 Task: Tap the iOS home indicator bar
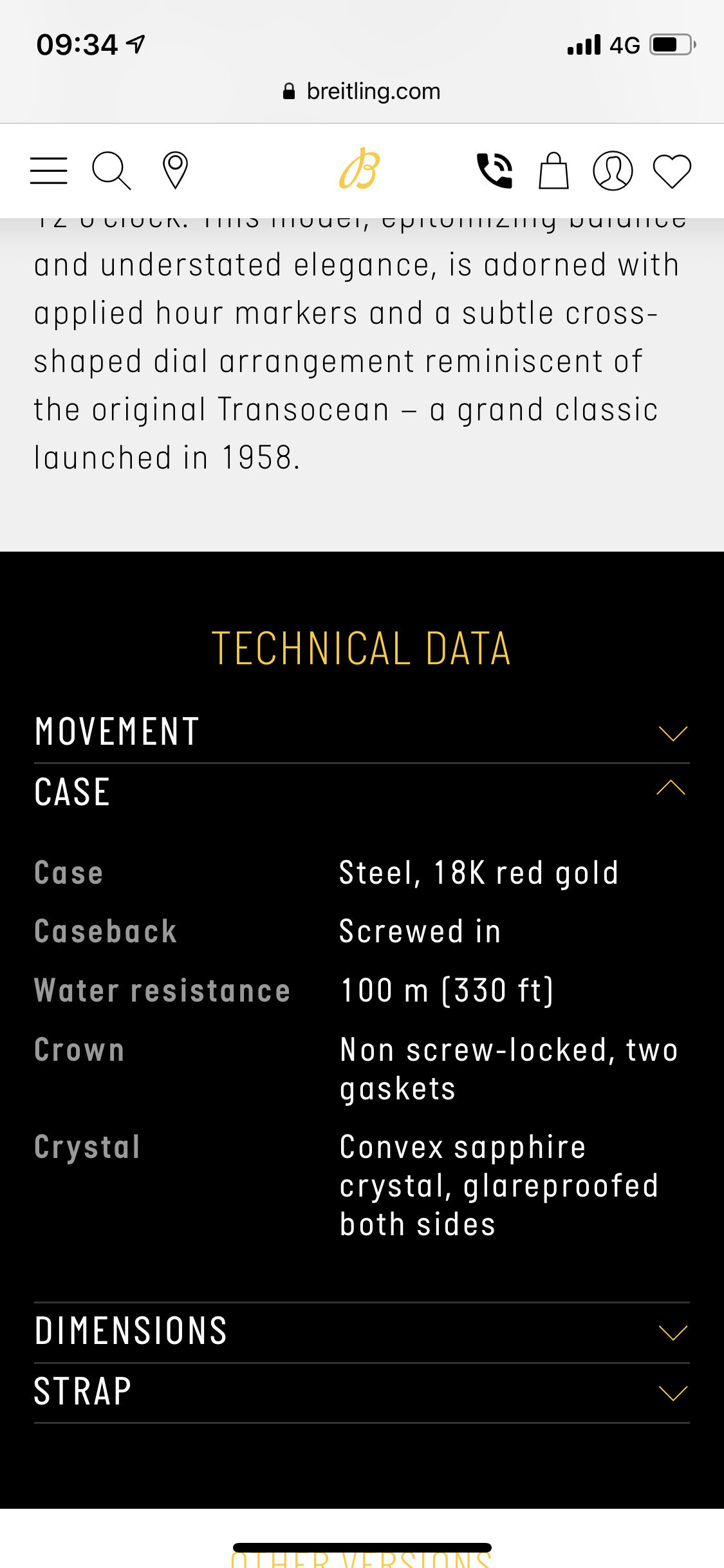click(x=362, y=1547)
